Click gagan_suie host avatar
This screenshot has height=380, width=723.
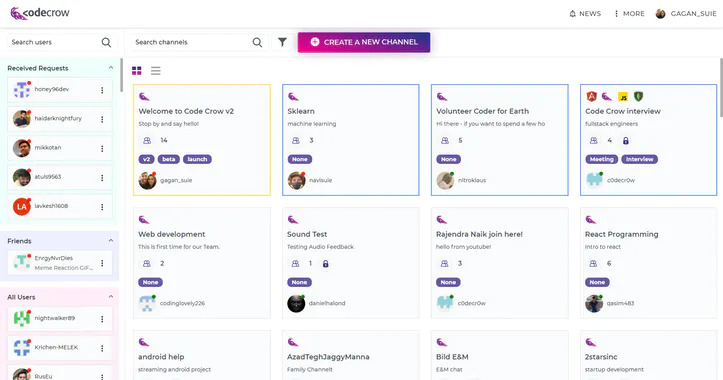coord(148,180)
